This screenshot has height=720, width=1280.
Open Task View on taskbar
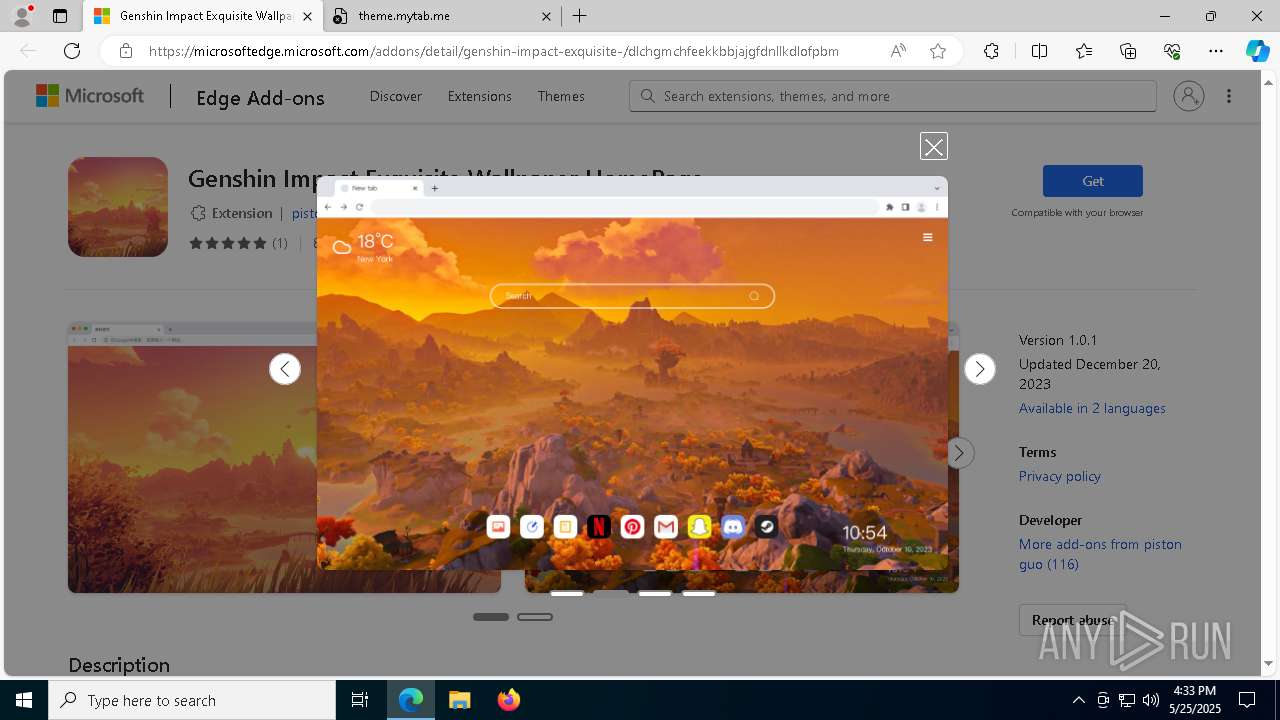pos(360,700)
